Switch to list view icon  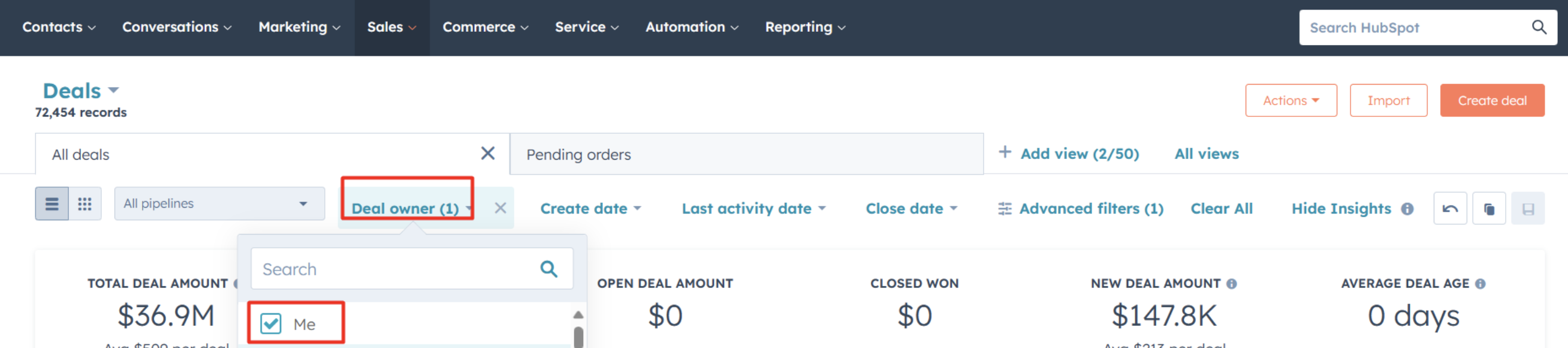tap(52, 203)
